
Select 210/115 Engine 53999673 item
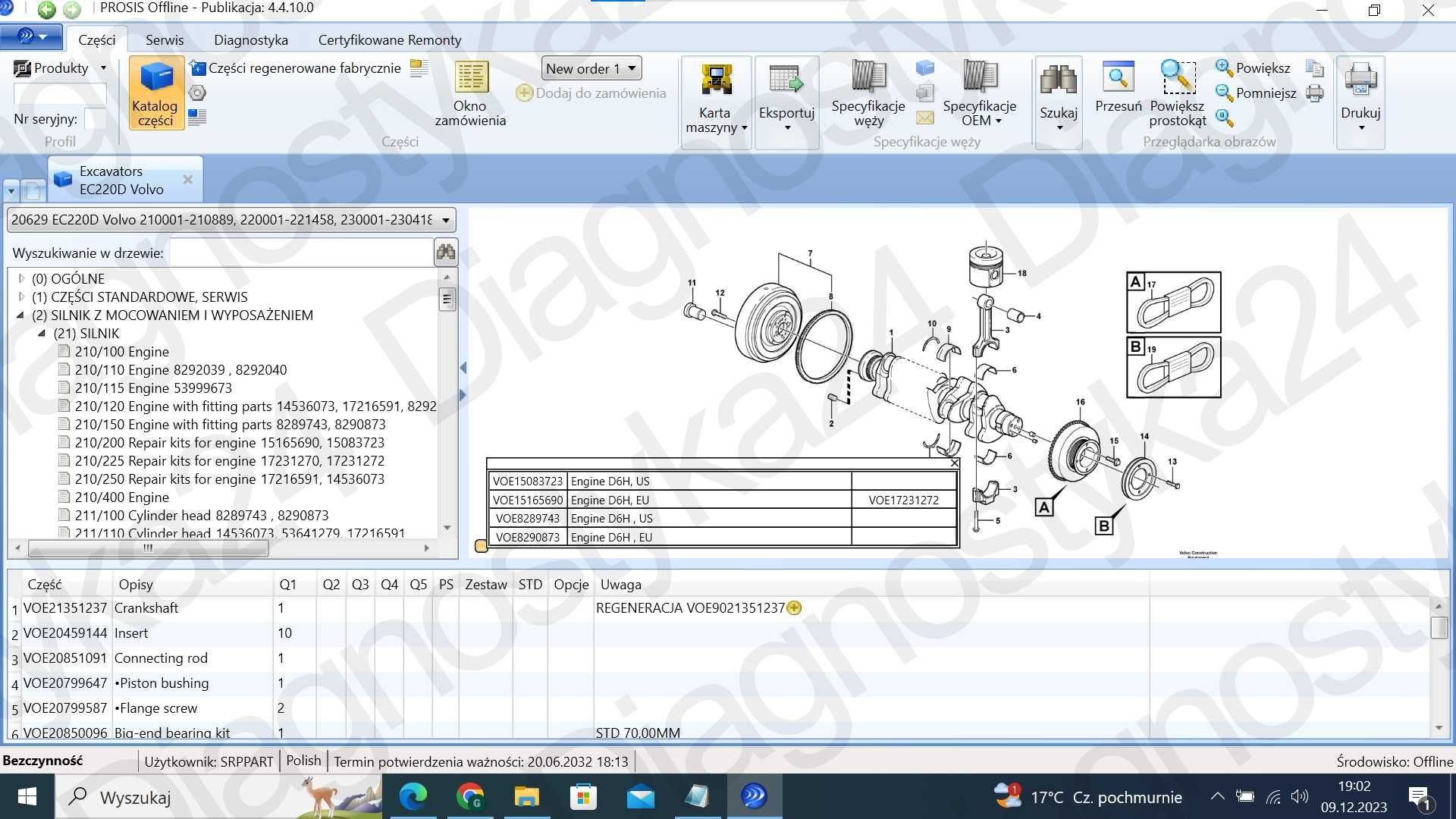(x=153, y=388)
